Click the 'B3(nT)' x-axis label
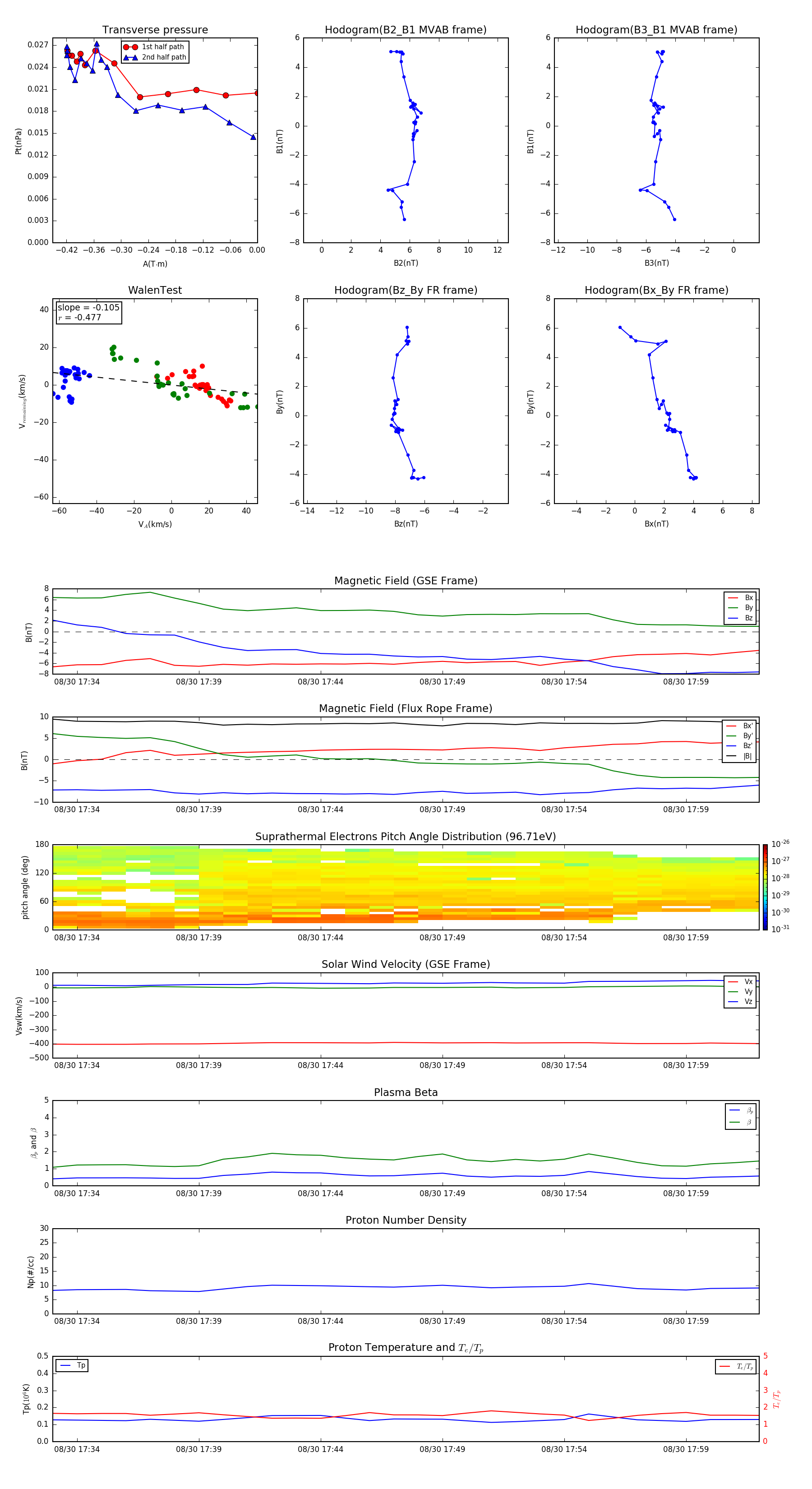 (656, 263)
